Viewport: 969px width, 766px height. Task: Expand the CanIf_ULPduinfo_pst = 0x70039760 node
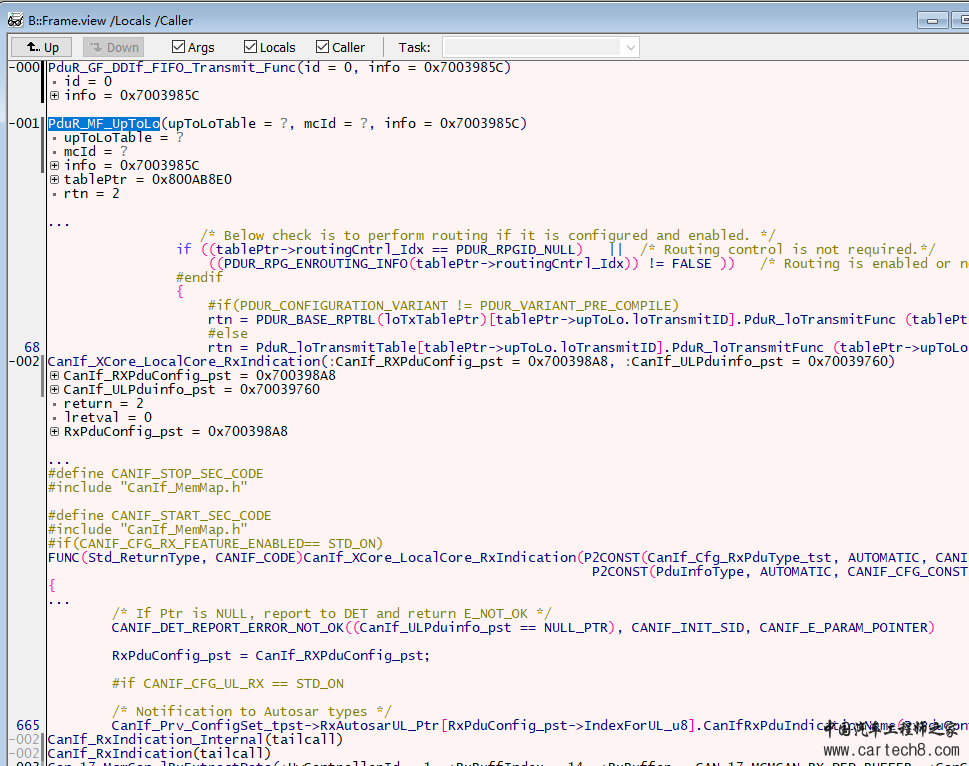pos(54,390)
